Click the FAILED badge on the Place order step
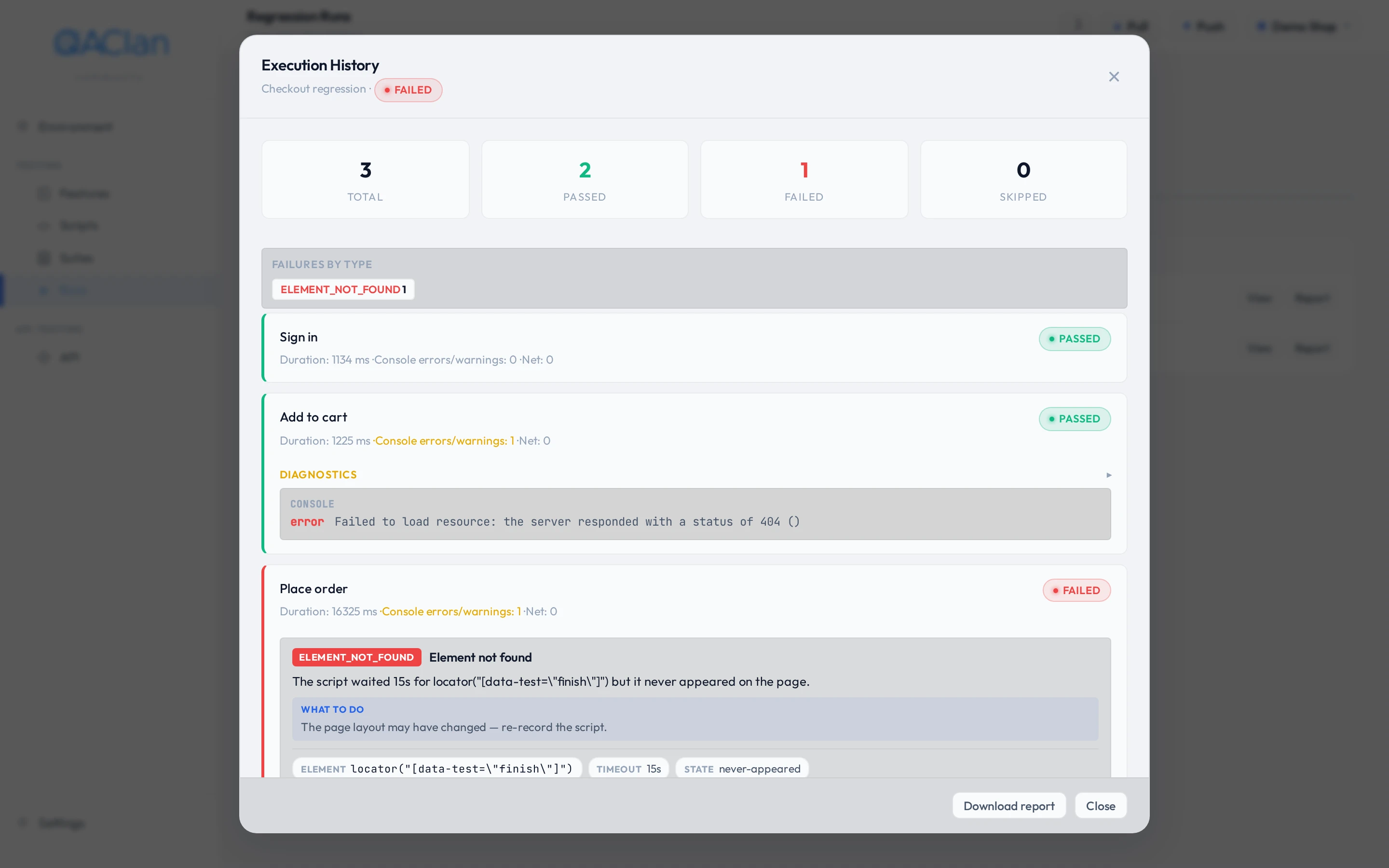1389x868 pixels. point(1076,590)
